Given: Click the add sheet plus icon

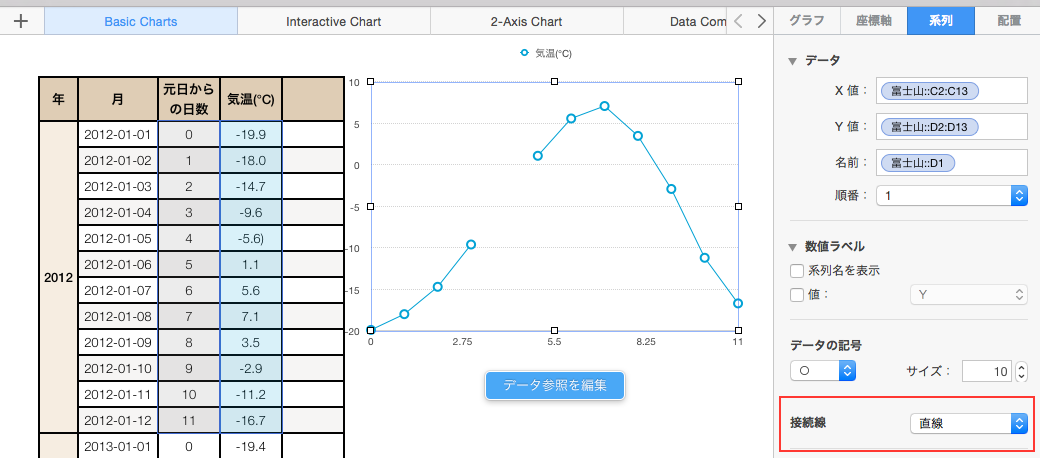Looking at the screenshot, I should 21,21.
